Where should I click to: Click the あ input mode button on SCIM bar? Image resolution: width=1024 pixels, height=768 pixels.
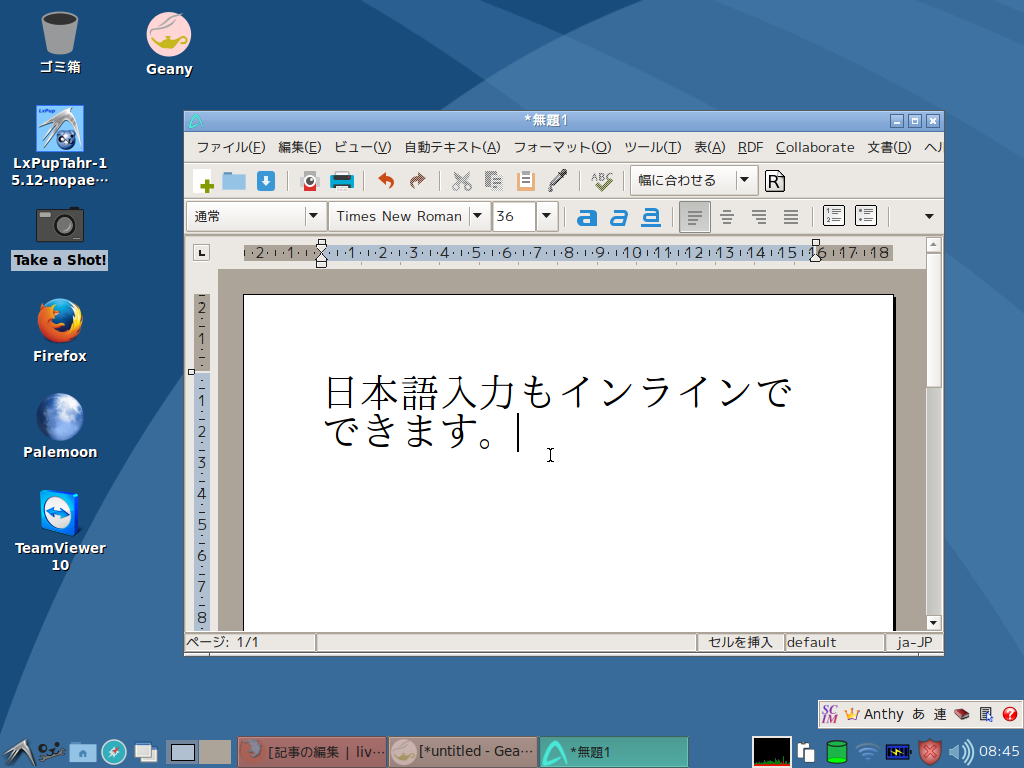(x=918, y=714)
